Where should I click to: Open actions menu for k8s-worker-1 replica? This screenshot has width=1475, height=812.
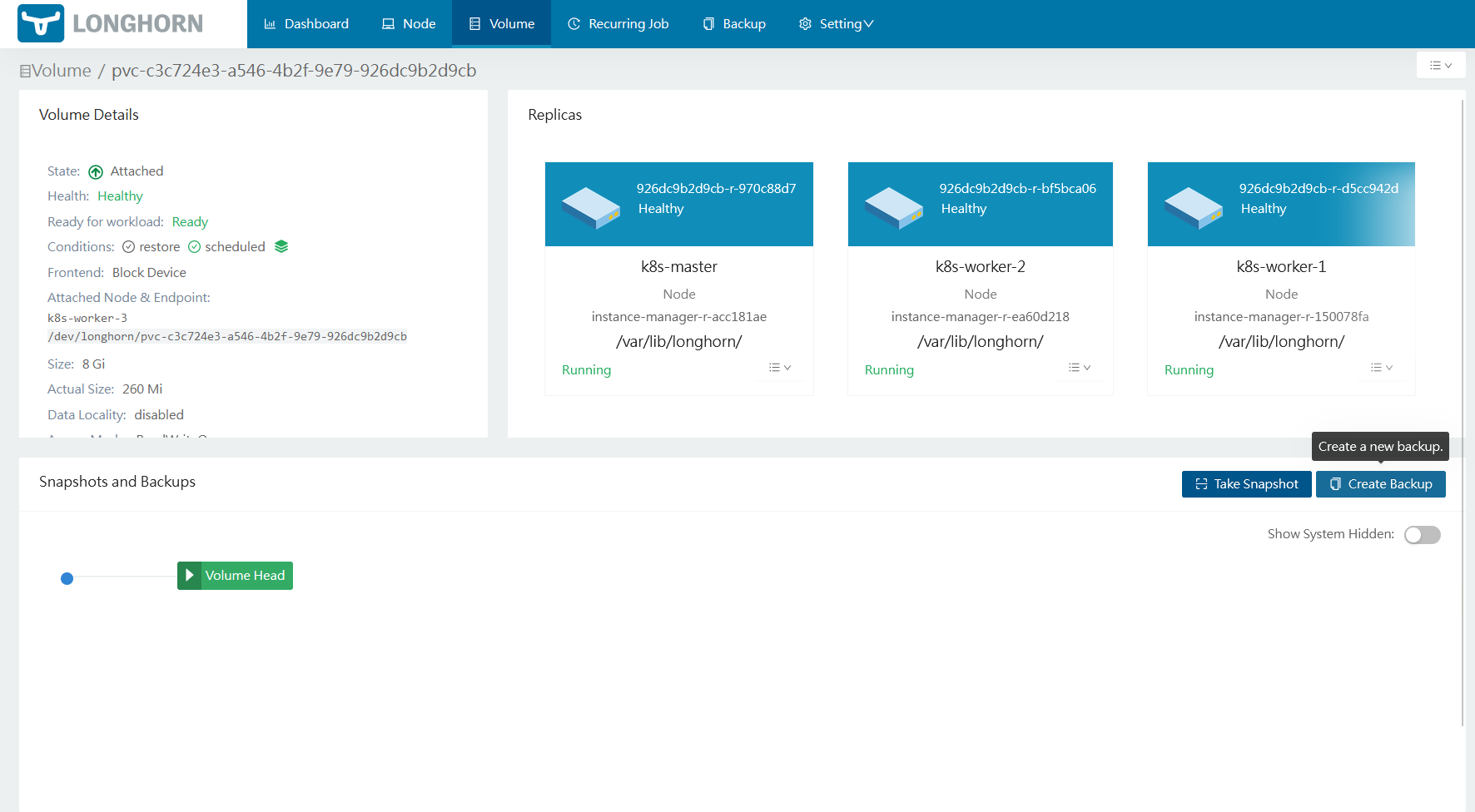[1382, 368]
